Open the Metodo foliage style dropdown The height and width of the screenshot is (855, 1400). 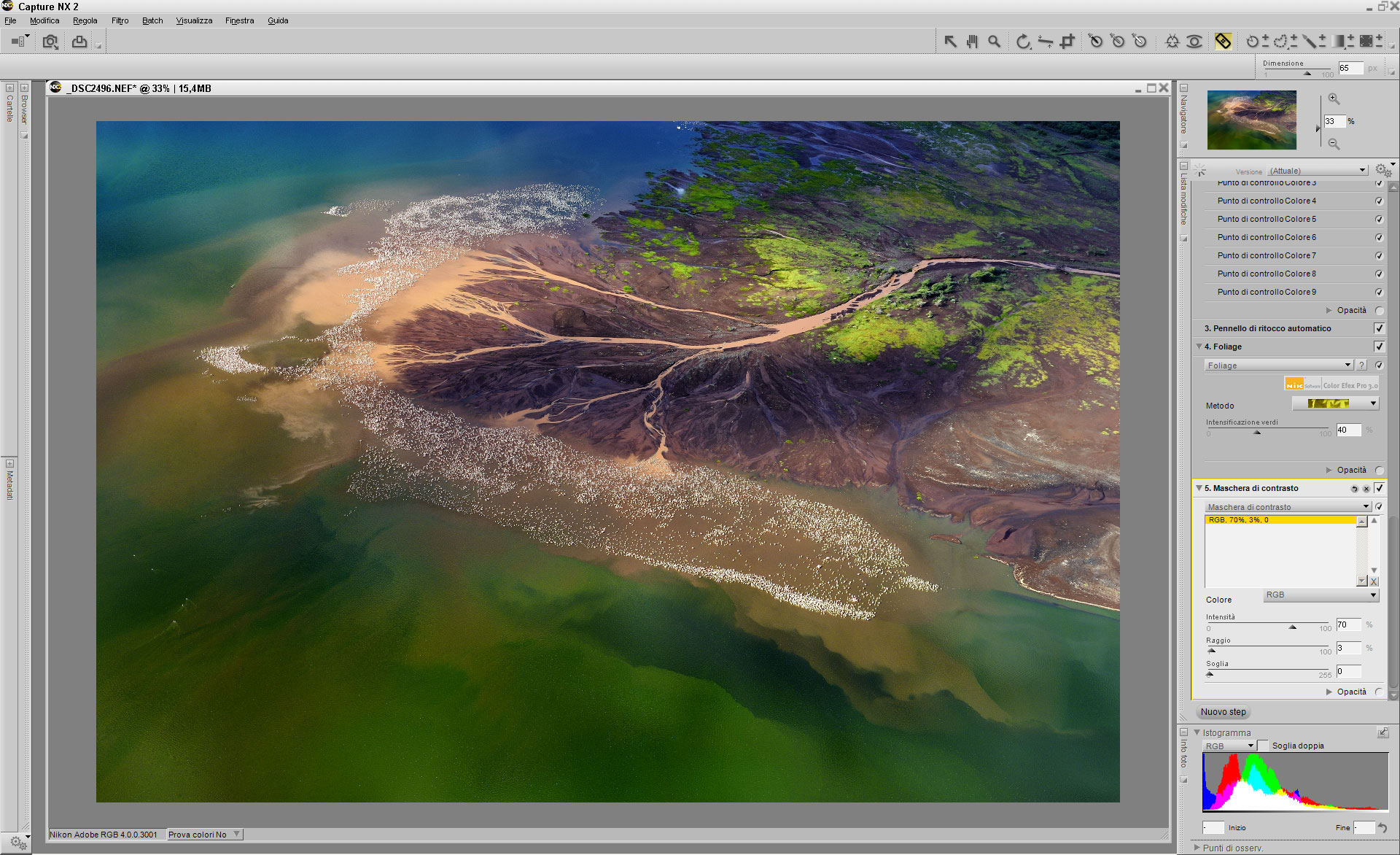[x=1335, y=403]
